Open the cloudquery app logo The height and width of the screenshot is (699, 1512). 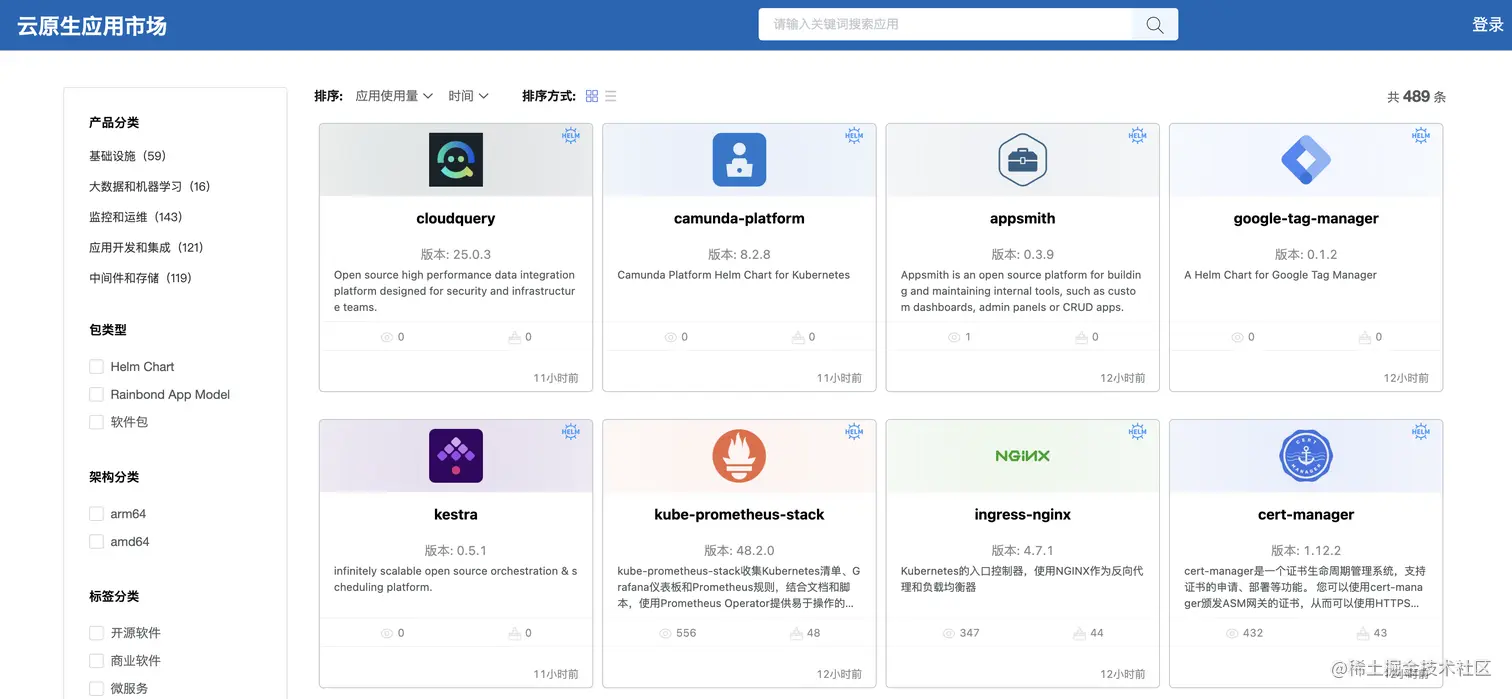pyautogui.click(x=456, y=160)
